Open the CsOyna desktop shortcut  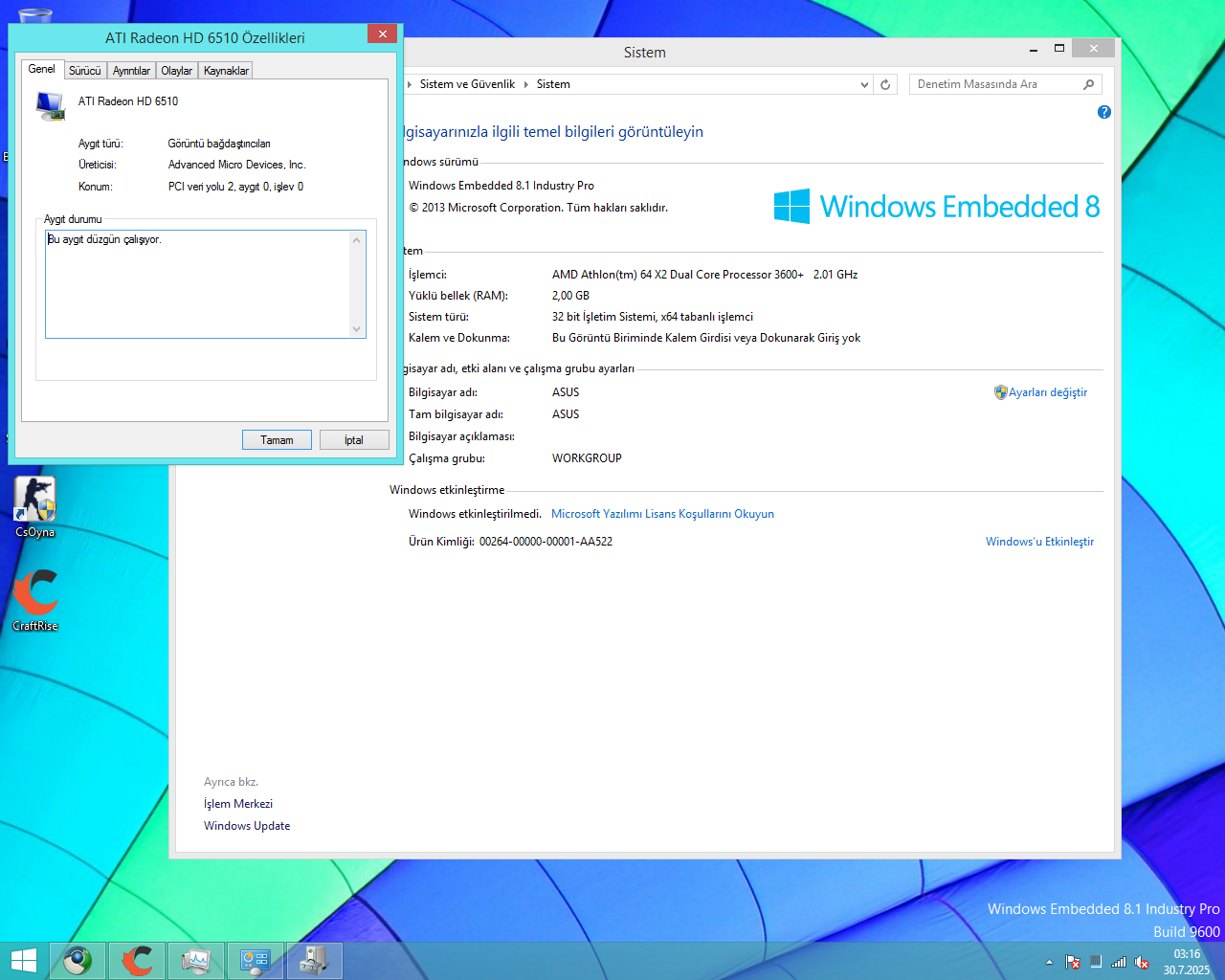pyautogui.click(x=34, y=507)
